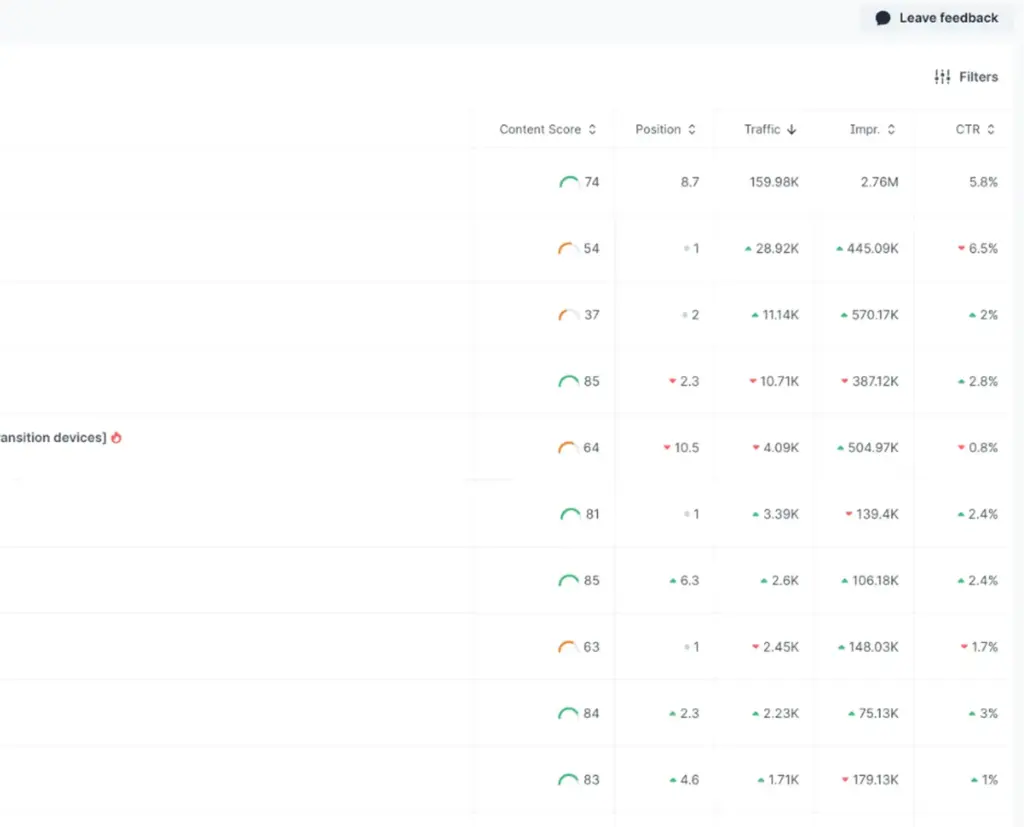Click the green gauge icon for score 83

[568, 780]
